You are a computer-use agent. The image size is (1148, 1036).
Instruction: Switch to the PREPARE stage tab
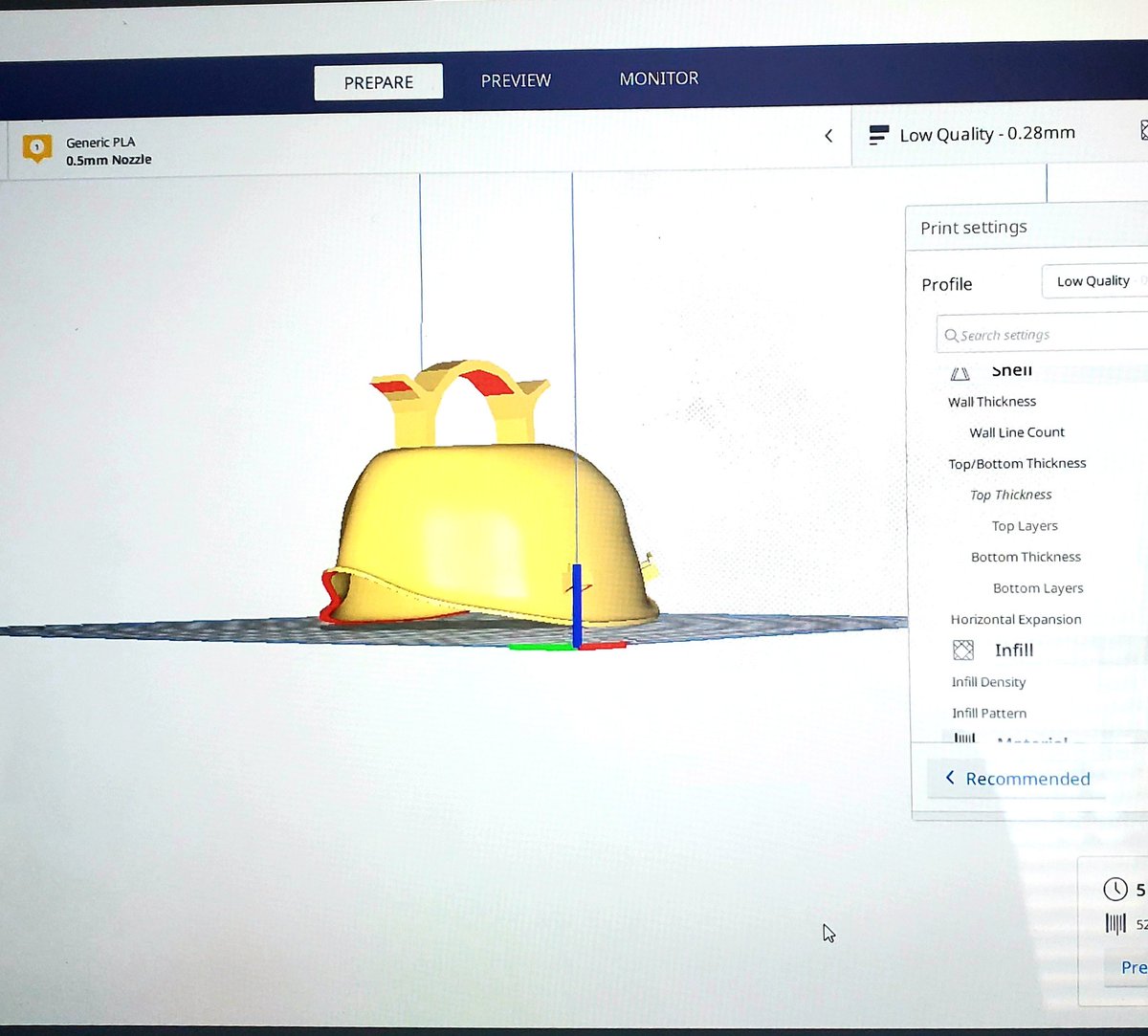pyautogui.click(x=378, y=82)
